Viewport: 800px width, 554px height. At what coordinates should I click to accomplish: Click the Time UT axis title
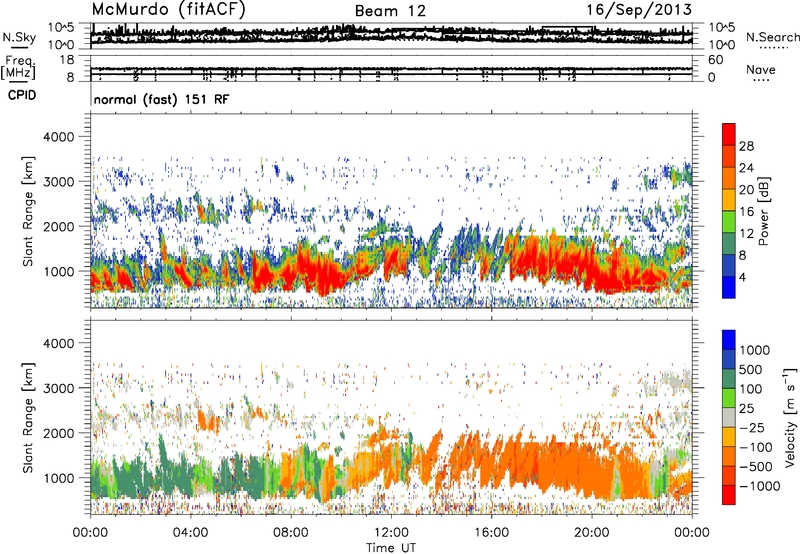pyautogui.click(x=391, y=548)
